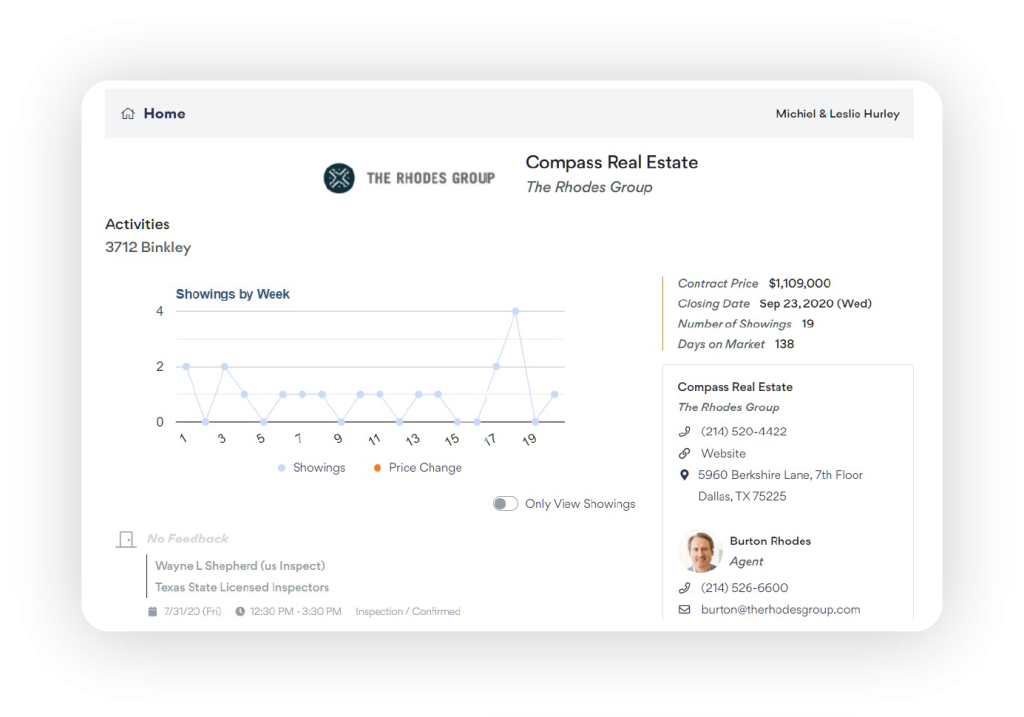Click clock icon beside 12:30 PM time
This screenshot has width=1024, height=717.
pyautogui.click(x=240, y=611)
